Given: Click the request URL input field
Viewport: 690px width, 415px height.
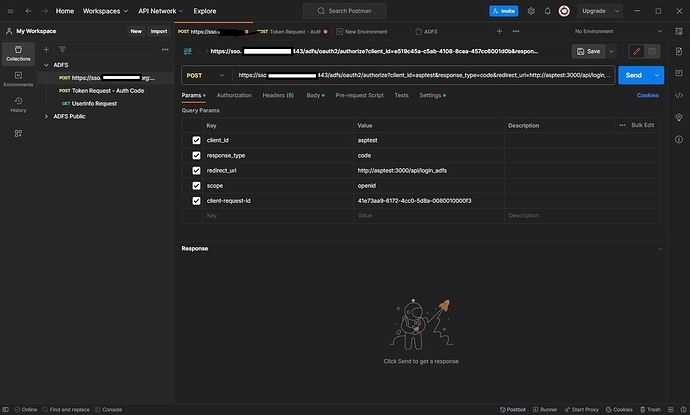Looking at the screenshot, I should tap(423, 75).
